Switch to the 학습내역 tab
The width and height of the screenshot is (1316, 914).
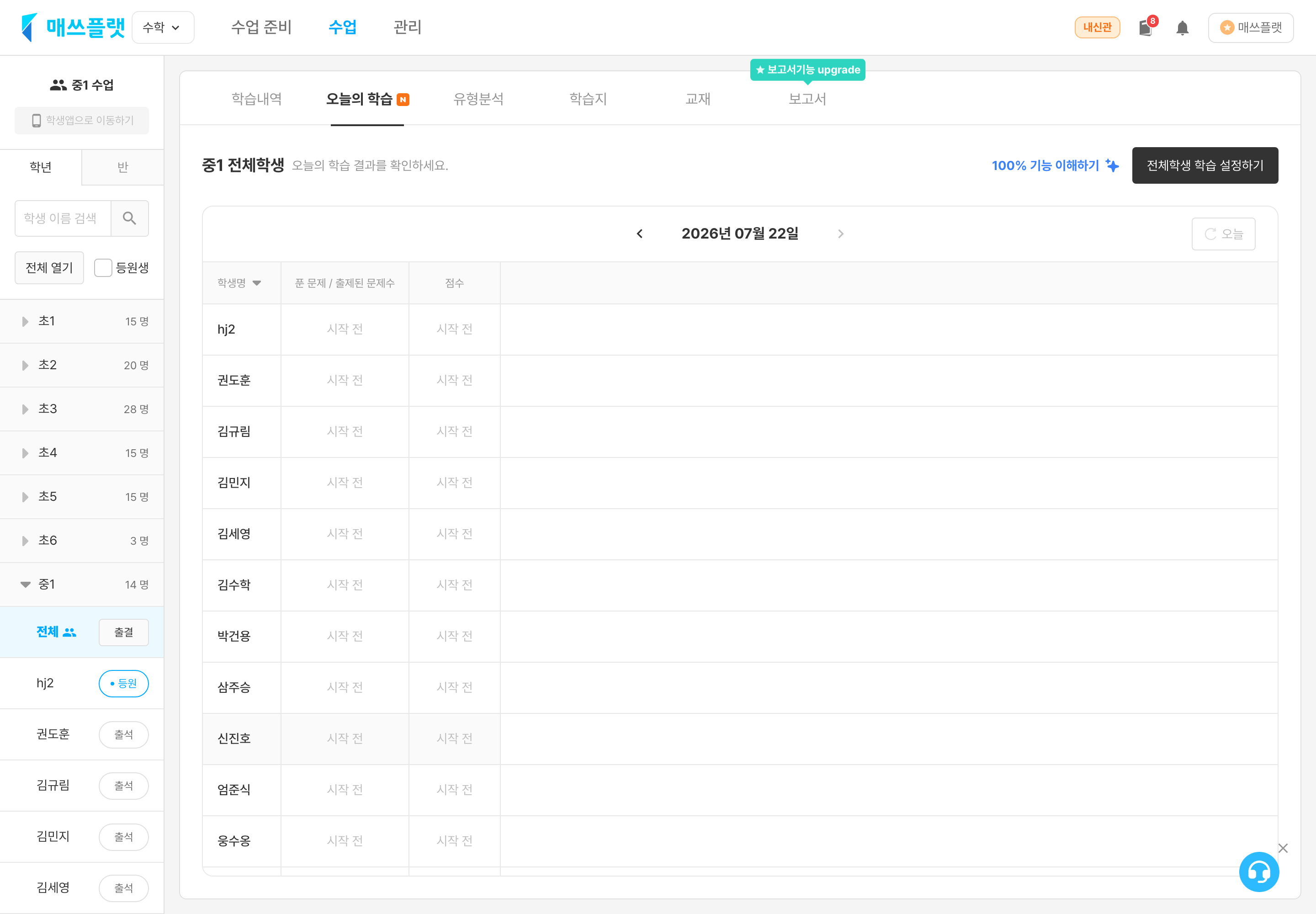(x=256, y=99)
